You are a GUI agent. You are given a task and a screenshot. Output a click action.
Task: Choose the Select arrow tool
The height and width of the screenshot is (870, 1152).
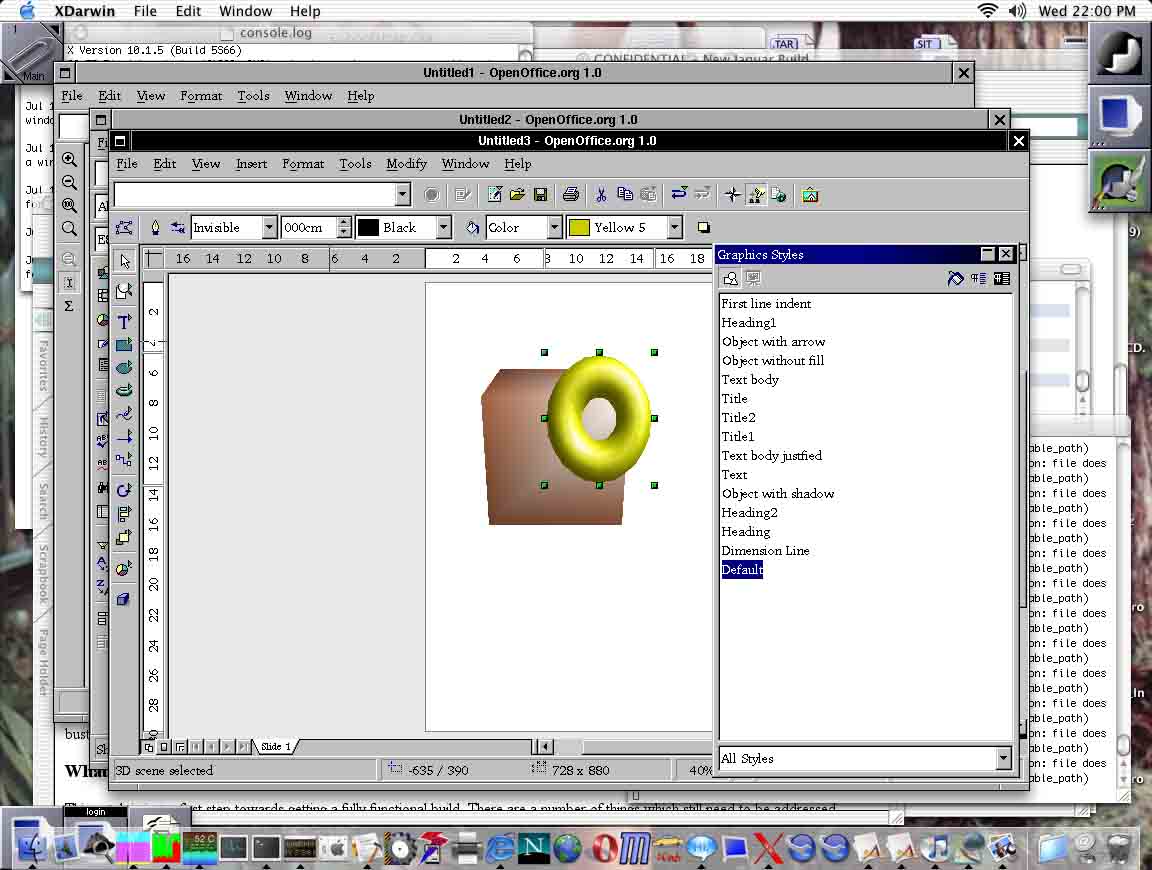[124, 261]
